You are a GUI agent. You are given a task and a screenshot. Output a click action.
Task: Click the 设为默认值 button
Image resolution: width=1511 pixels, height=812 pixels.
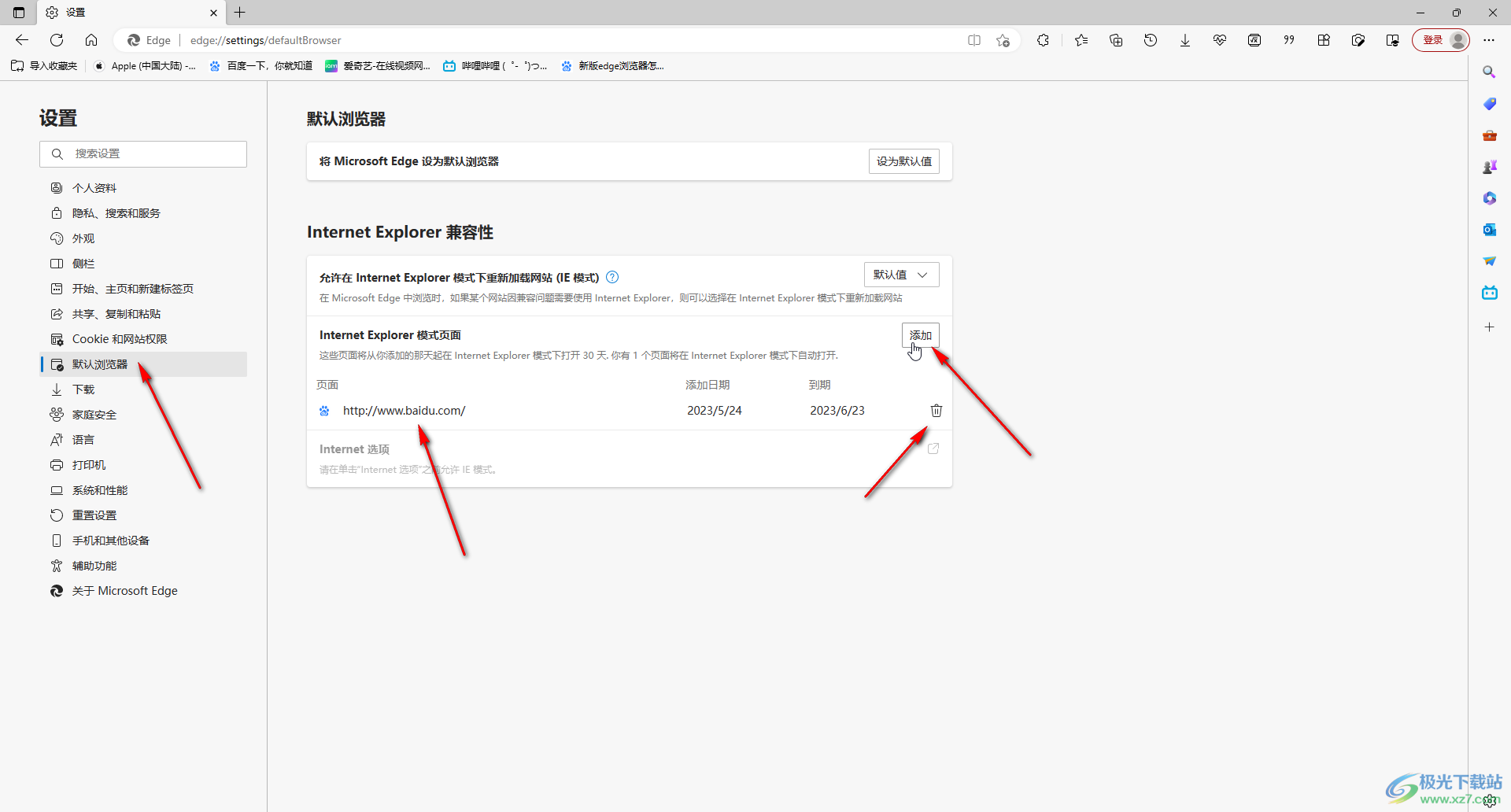point(904,161)
